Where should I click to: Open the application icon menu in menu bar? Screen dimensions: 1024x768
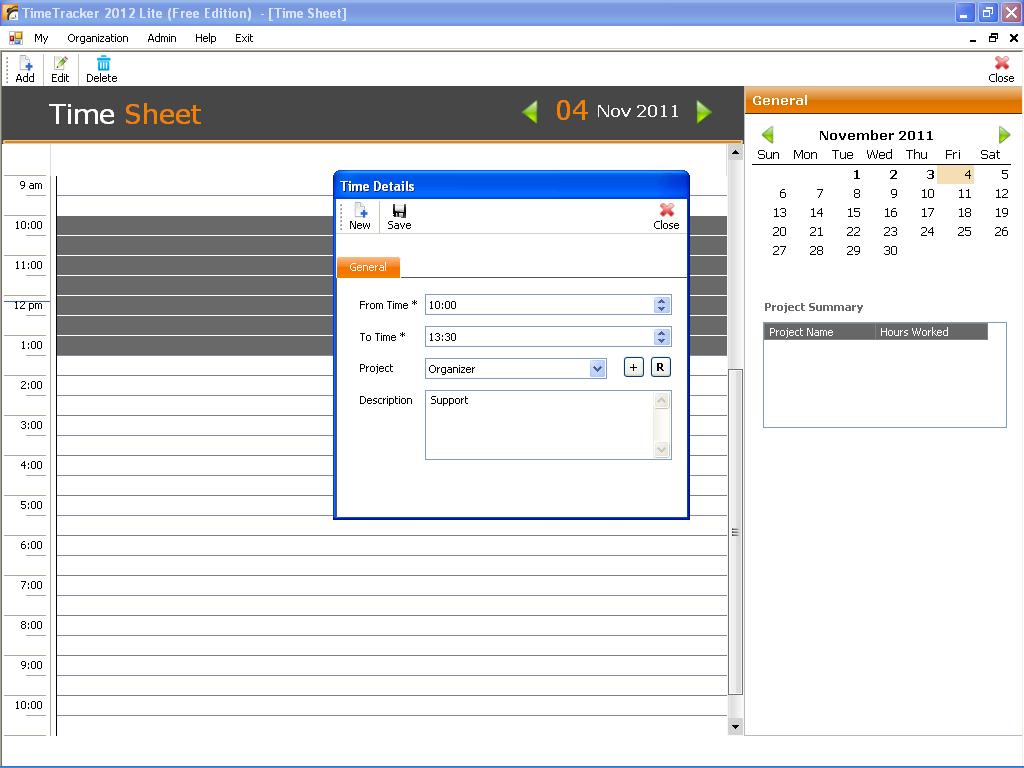[16, 39]
